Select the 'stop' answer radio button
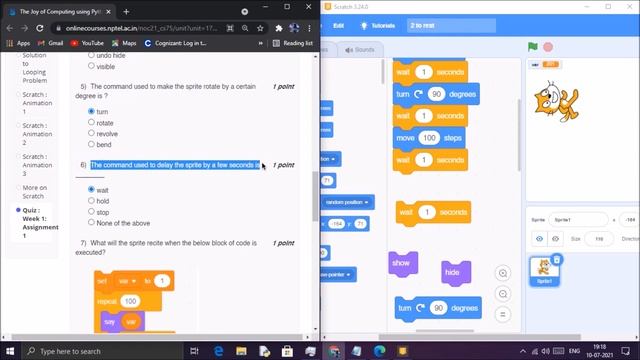Screen dimensions: 640x360 point(91,211)
